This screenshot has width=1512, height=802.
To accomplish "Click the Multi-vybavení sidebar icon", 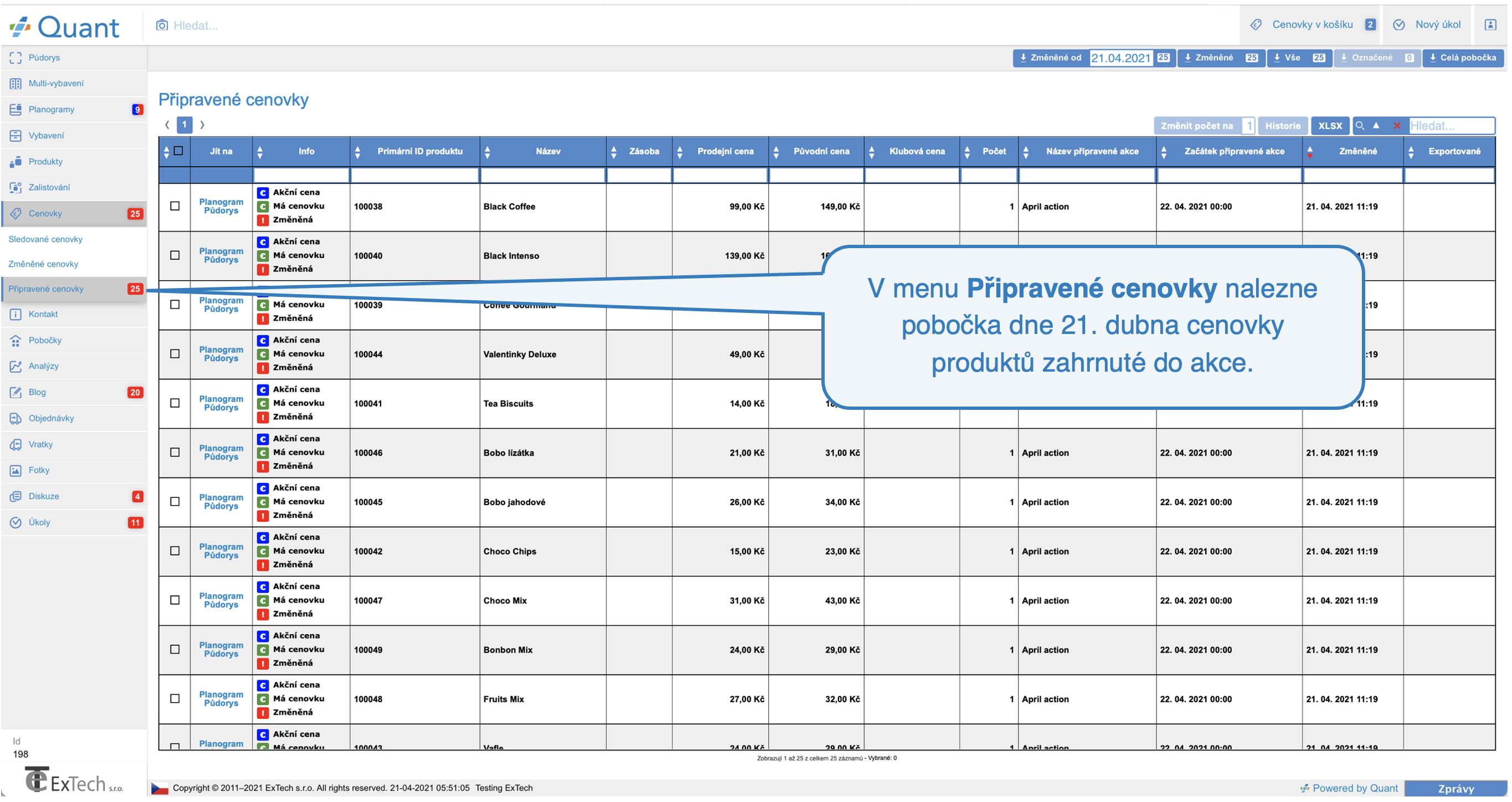I will coord(16,84).
